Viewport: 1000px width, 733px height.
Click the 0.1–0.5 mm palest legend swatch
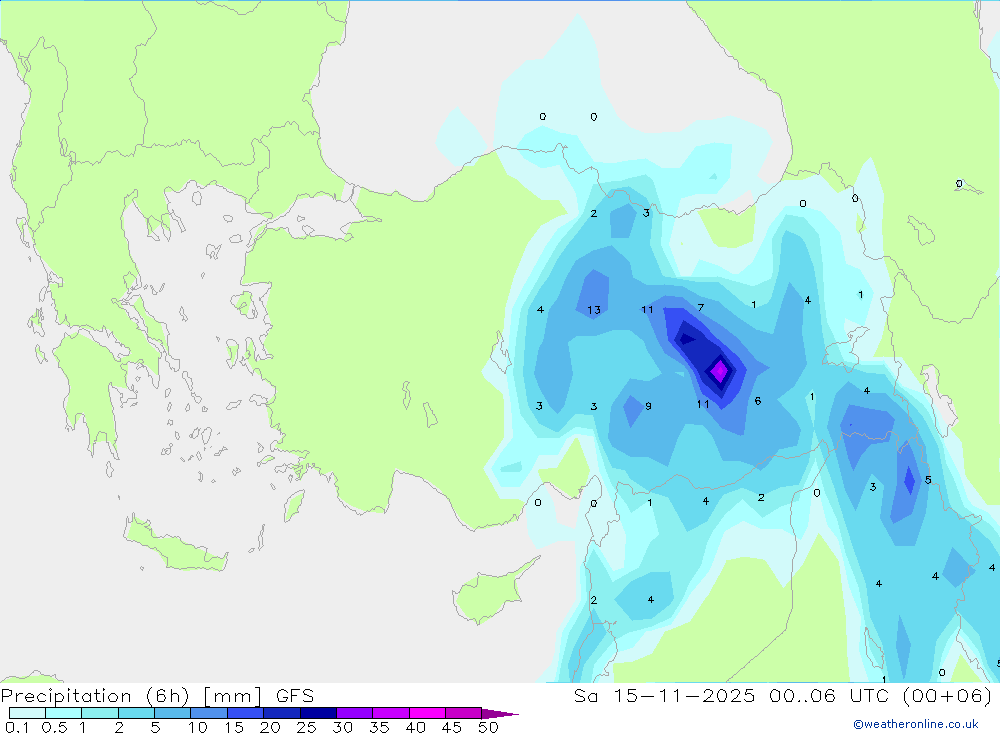point(27,713)
